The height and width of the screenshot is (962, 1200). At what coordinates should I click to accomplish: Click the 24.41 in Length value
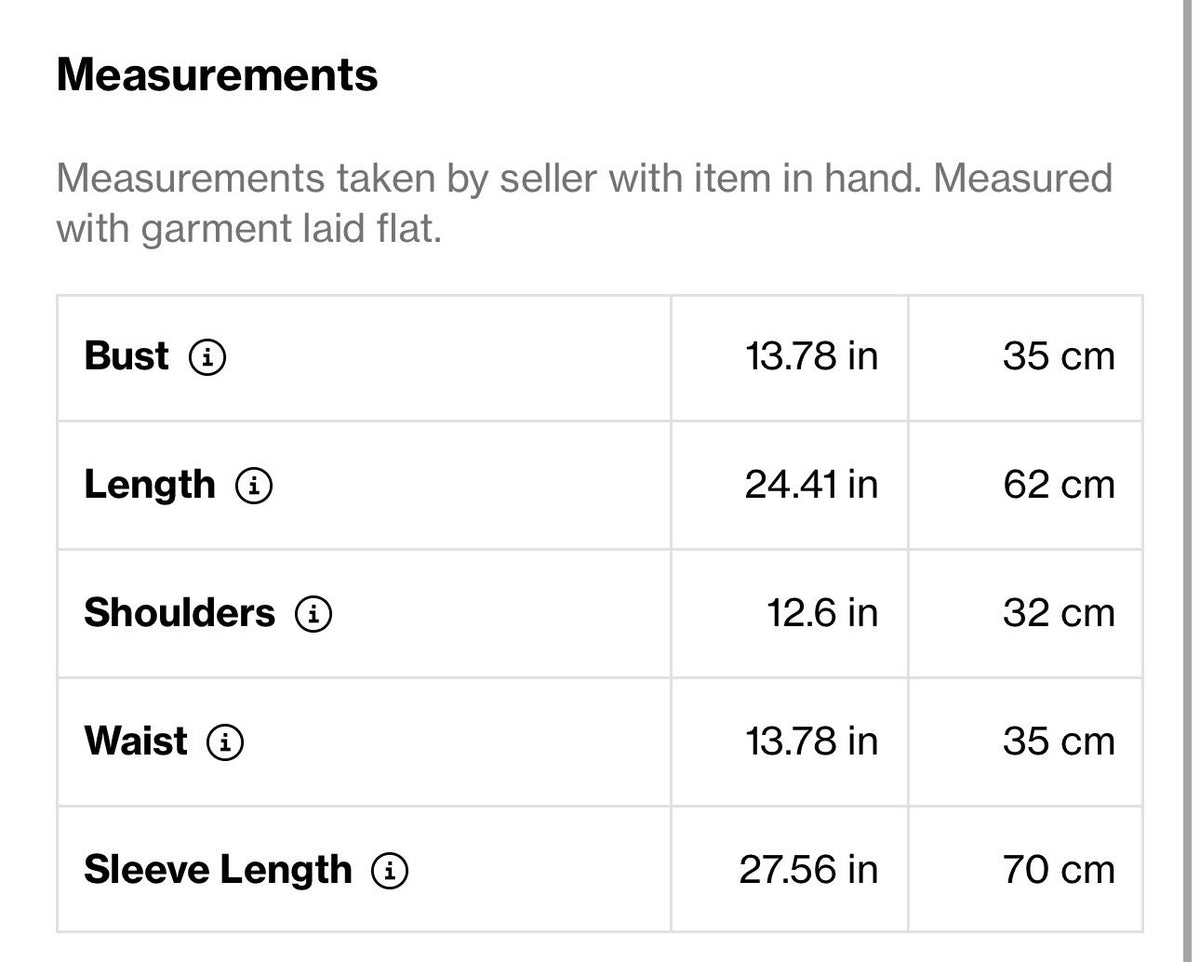coord(811,485)
